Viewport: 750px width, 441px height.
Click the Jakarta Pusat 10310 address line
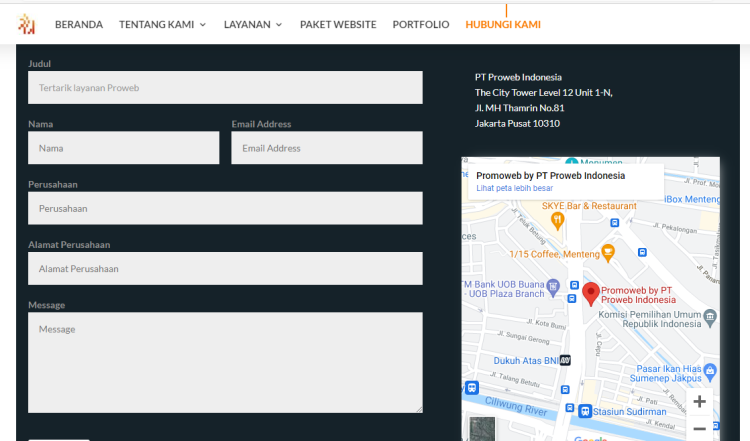(517, 123)
